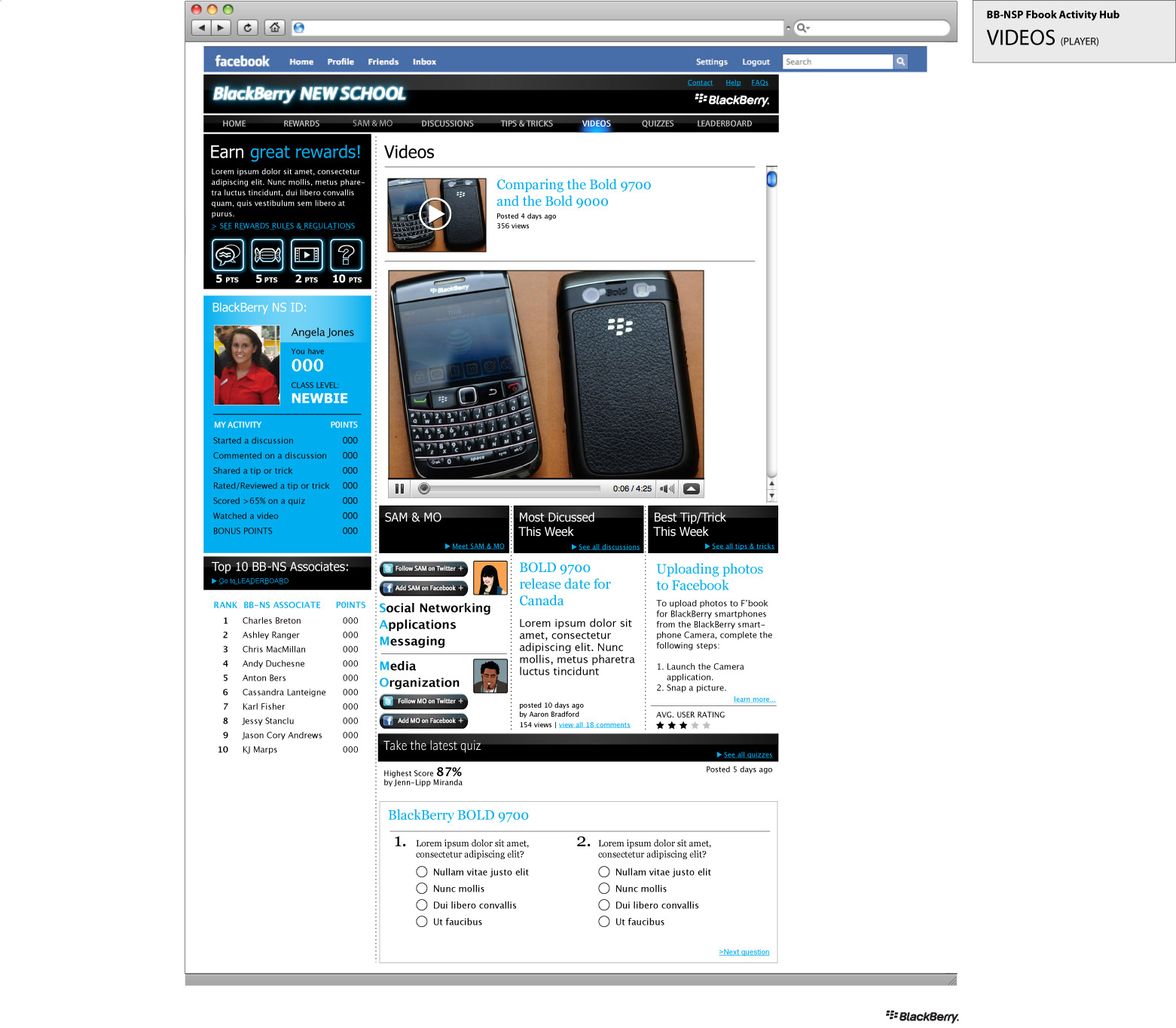Click Add MO on Facebook button

[x=423, y=721]
